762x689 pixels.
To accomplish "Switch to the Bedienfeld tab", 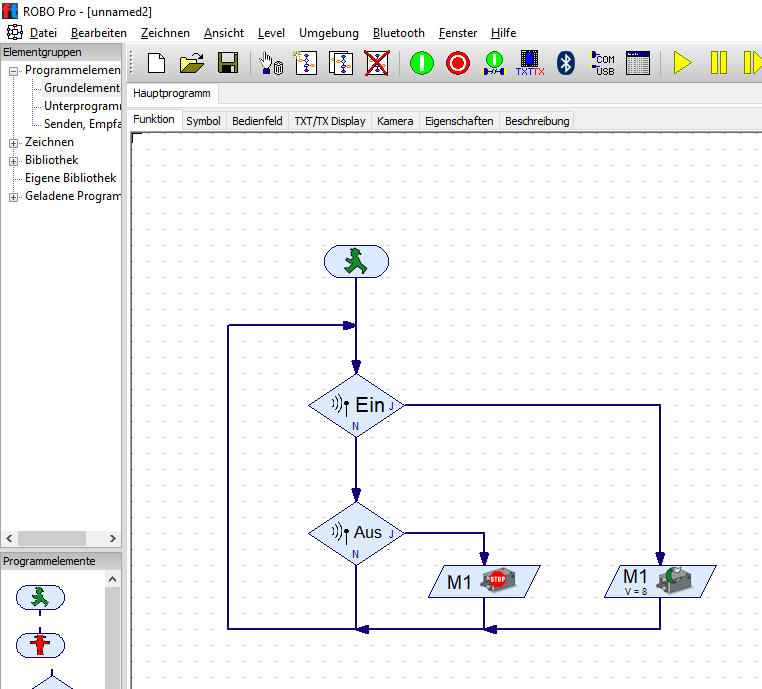I will tap(257, 121).
